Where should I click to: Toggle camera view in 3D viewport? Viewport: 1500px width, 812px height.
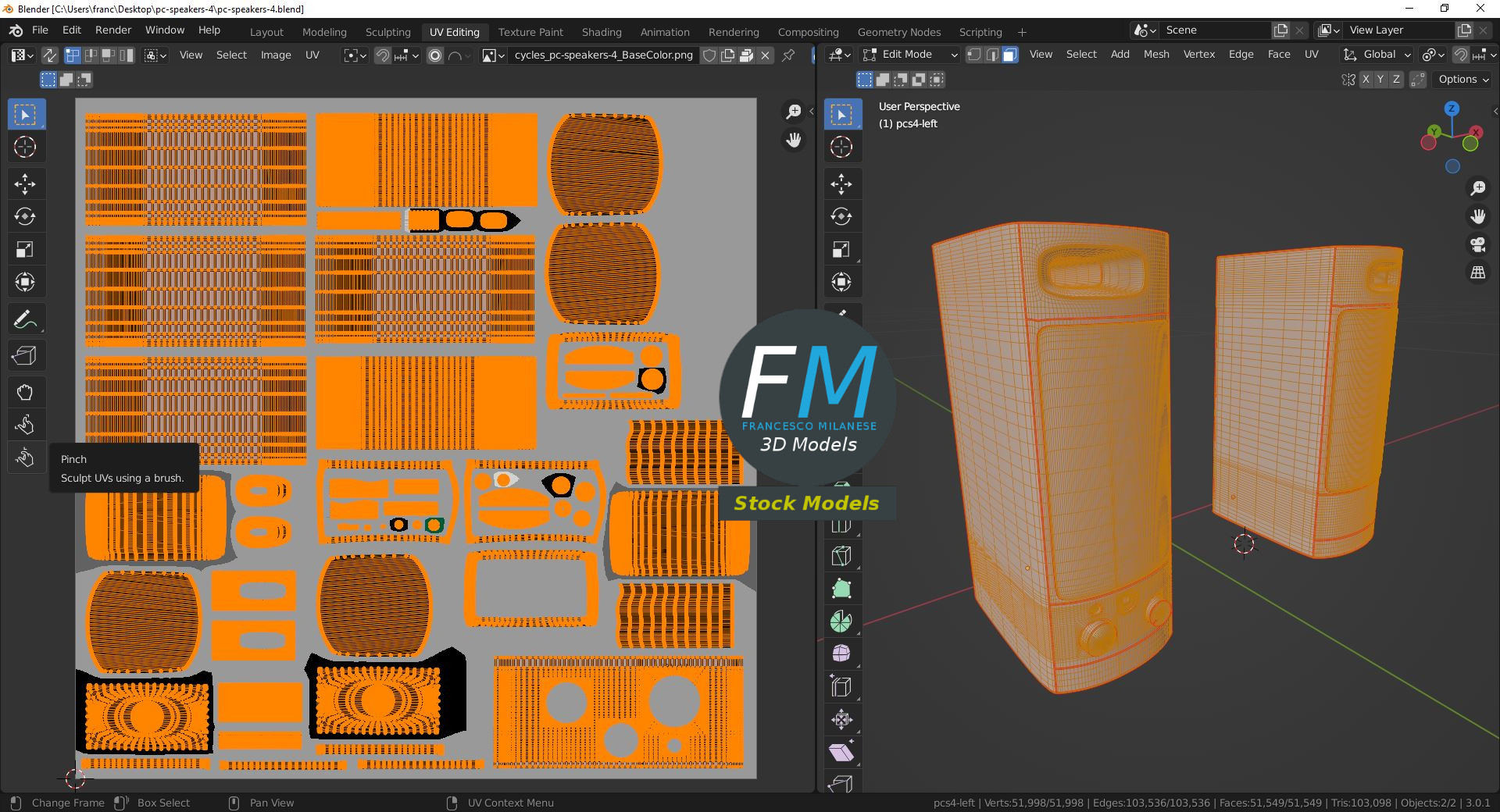pos(1477,245)
